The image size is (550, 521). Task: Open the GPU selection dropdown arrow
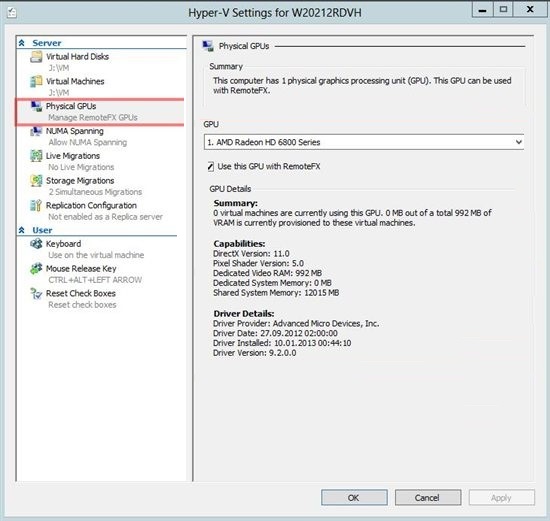click(518, 142)
